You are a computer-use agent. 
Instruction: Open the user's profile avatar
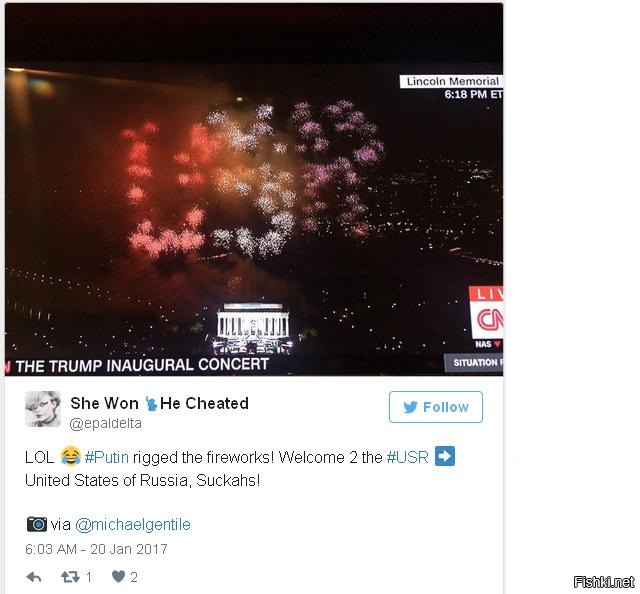tap(43, 409)
